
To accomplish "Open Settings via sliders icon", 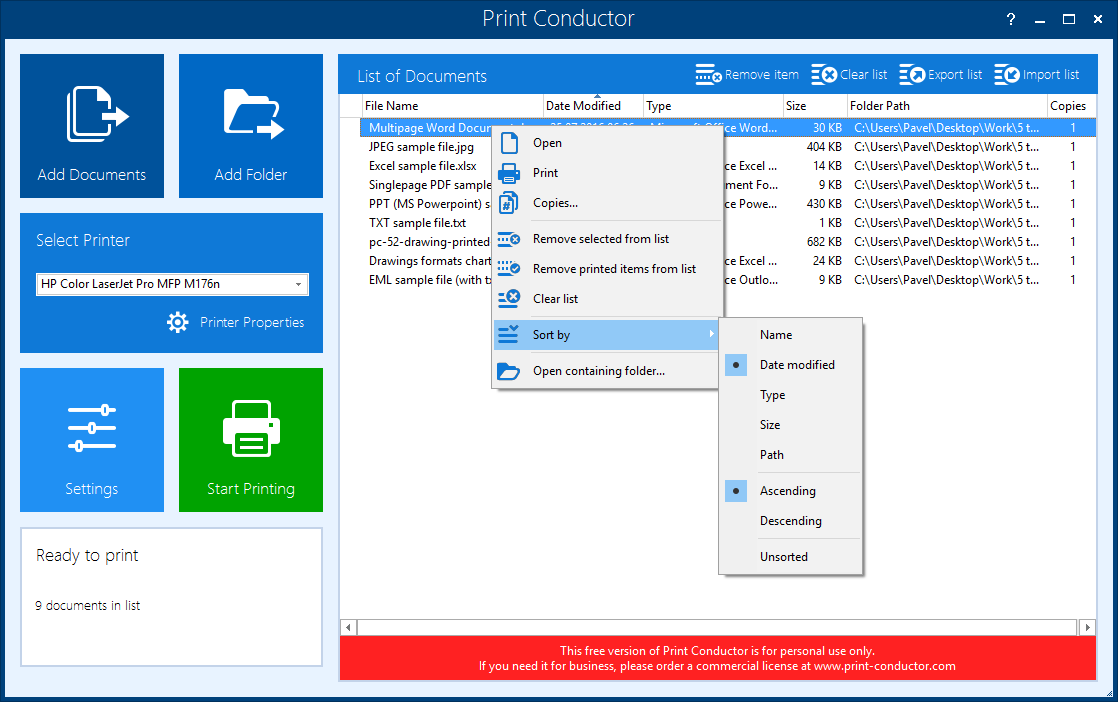I will [92, 428].
